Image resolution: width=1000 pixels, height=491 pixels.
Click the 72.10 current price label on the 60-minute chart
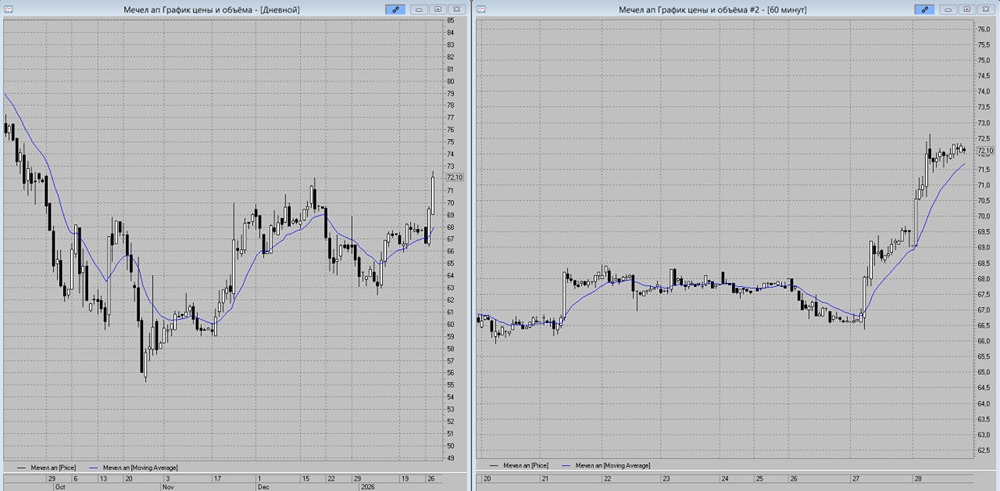coord(985,151)
